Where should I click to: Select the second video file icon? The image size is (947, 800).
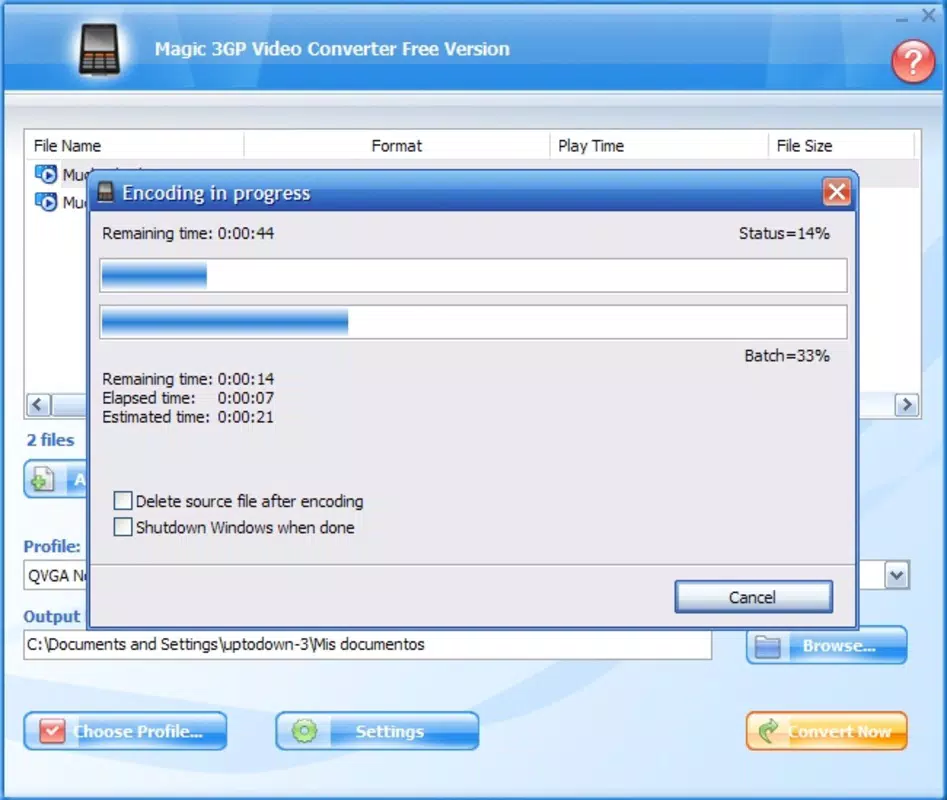click(46, 201)
